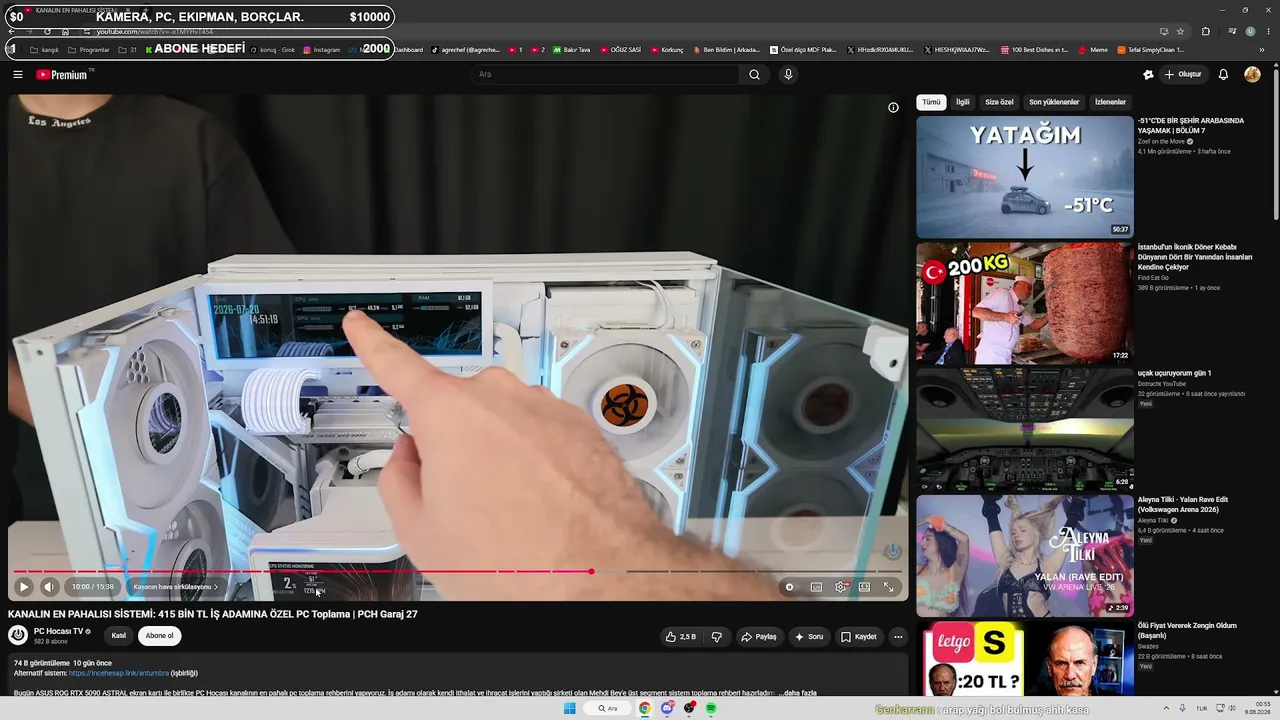
Task: Open the account avatar menu
Action: coord(1252,74)
